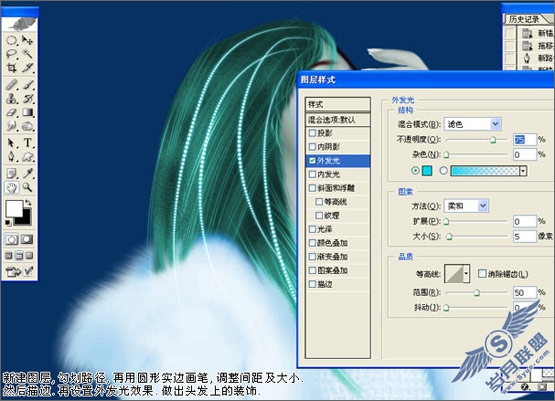
Task: Select the Path Selection arrow tool
Action: (11, 143)
